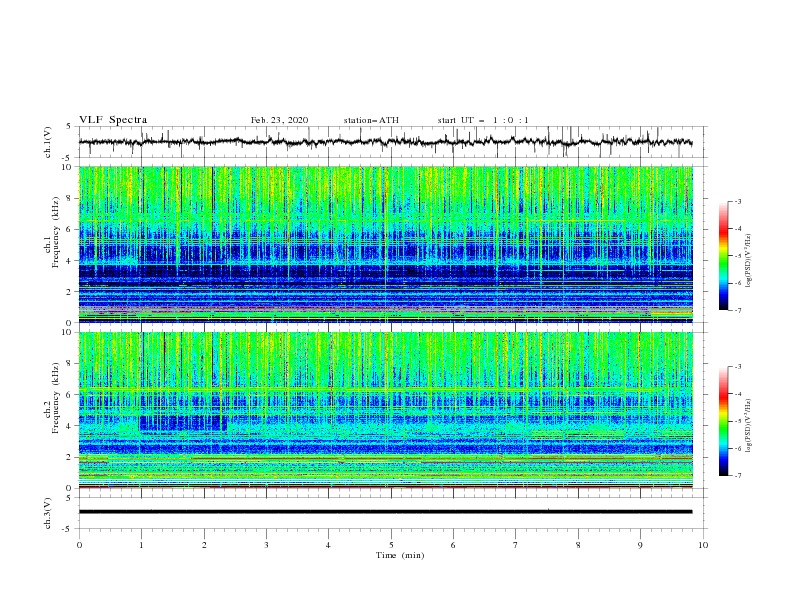Click time axis tick label "6"
792x612 pixels.
pyautogui.click(x=453, y=545)
